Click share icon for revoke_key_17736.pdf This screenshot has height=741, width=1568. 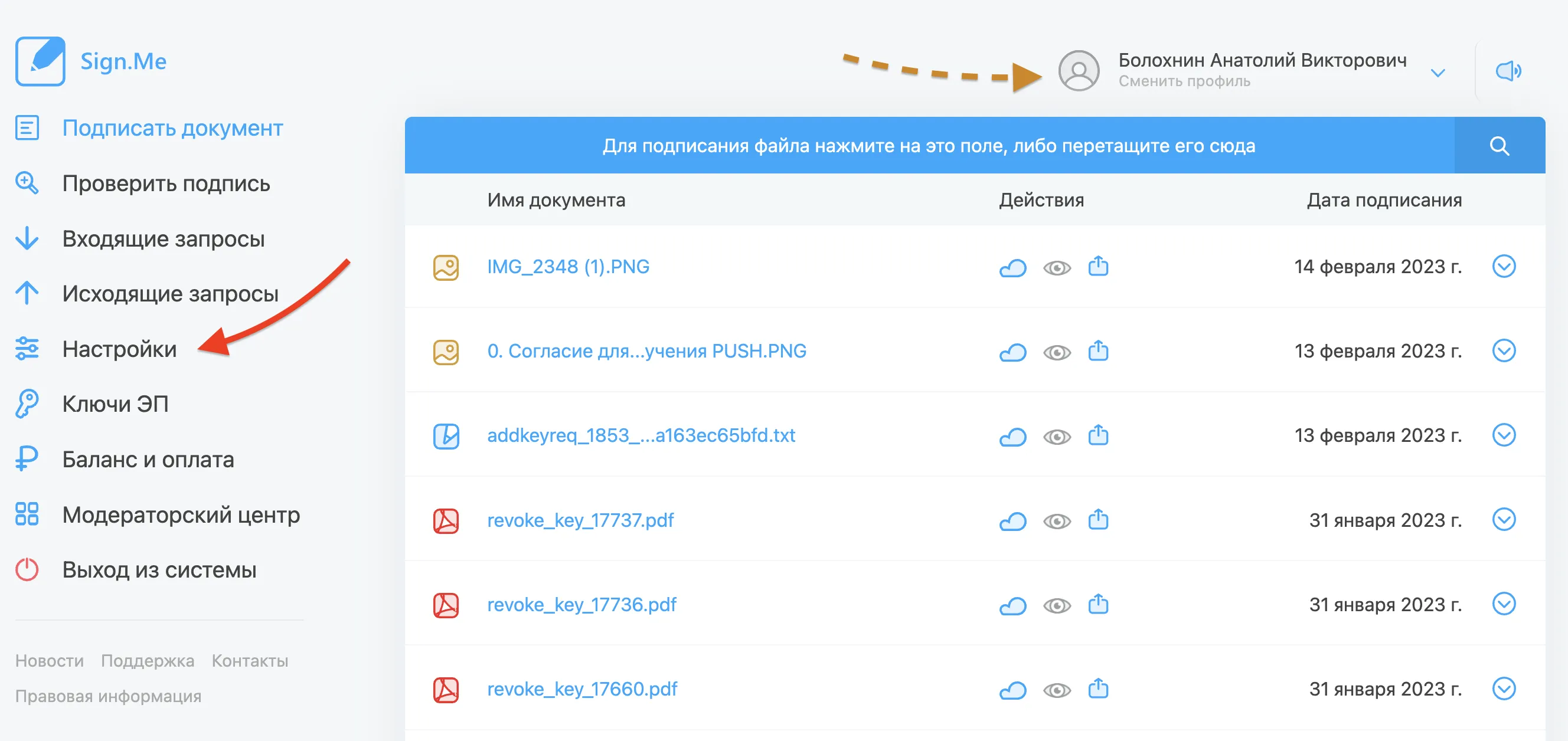pyautogui.click(x=1098, y=604)
